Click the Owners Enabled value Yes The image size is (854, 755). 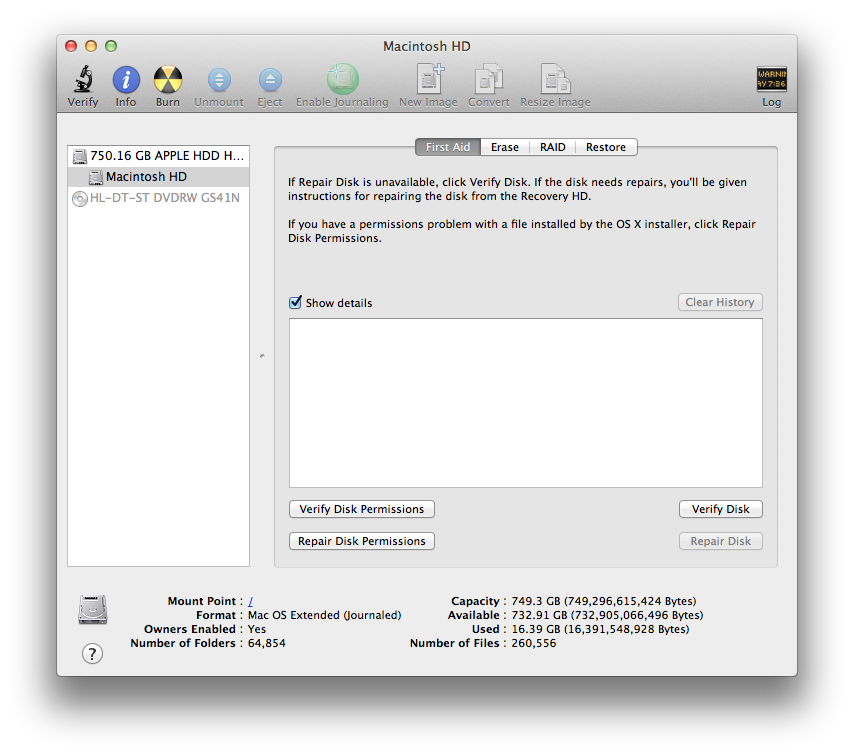pos(257,629)
